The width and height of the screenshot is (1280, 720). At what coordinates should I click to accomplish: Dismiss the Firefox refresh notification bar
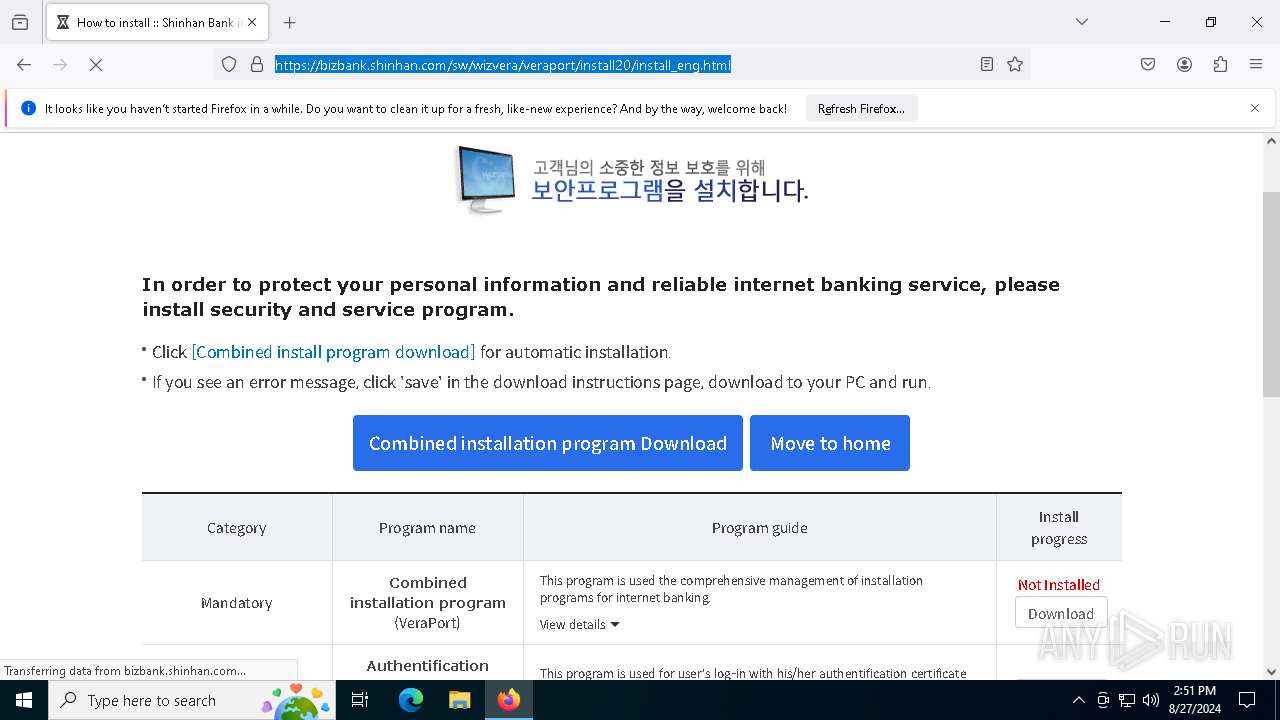(x=1255, y=108)
